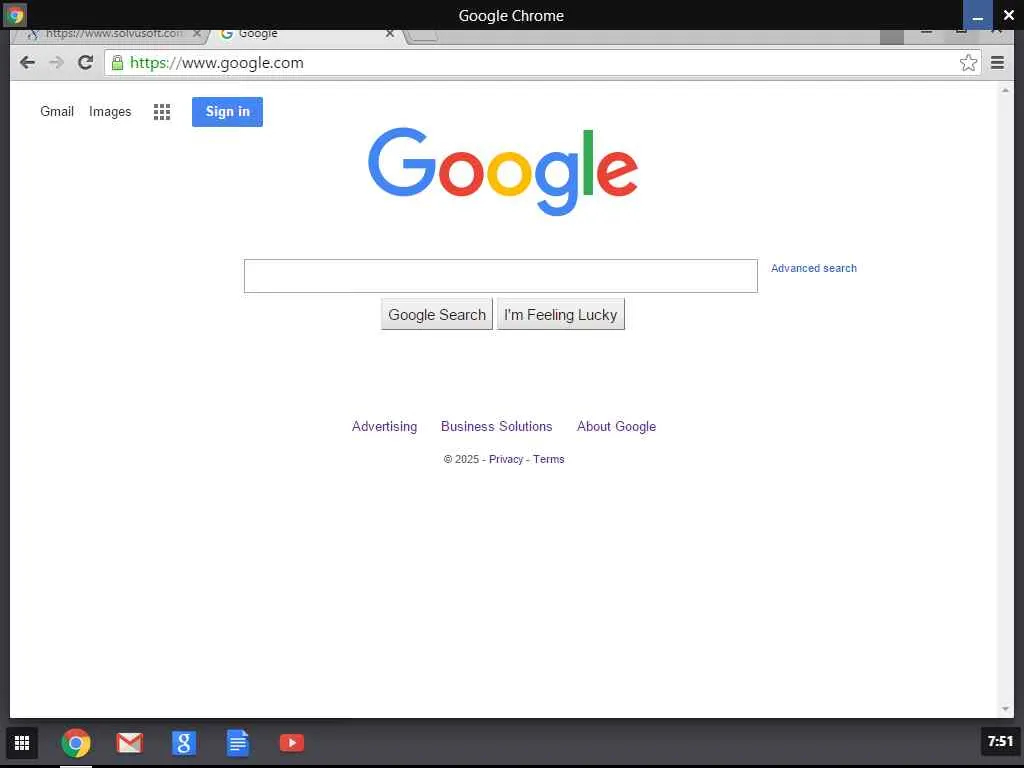Open the app launcher in the shelf
Screen dimensions: 1024x768
click(x=22, y=743)
